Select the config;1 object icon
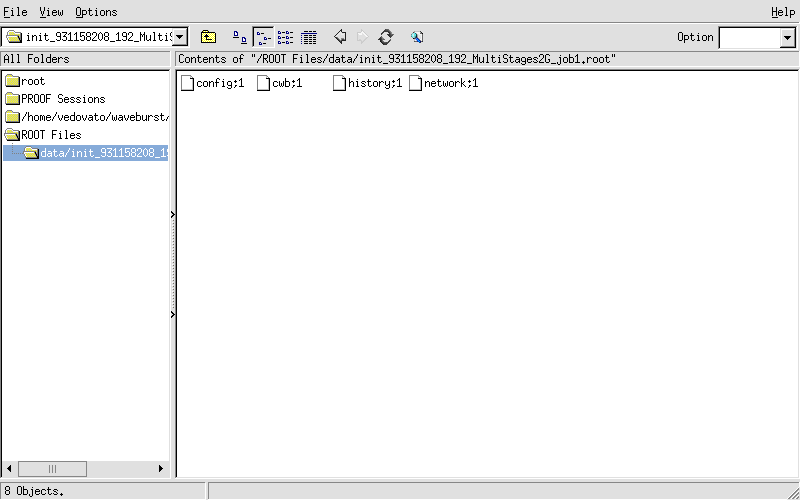 (188, 83)
